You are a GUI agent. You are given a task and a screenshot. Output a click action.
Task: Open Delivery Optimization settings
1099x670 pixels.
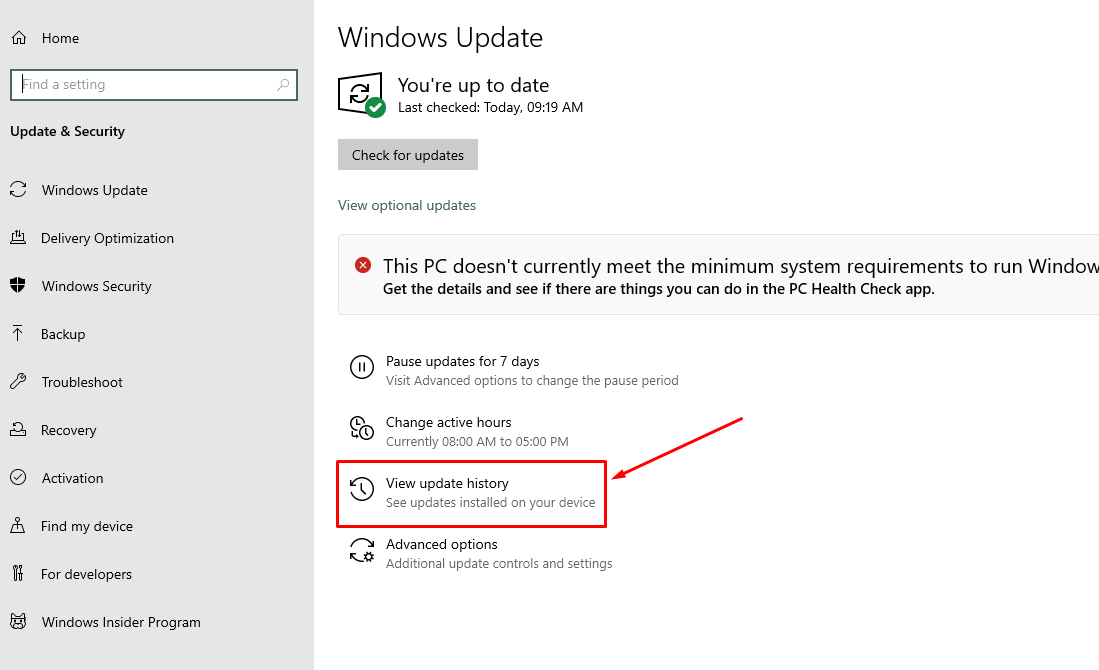tap(107, 238)
